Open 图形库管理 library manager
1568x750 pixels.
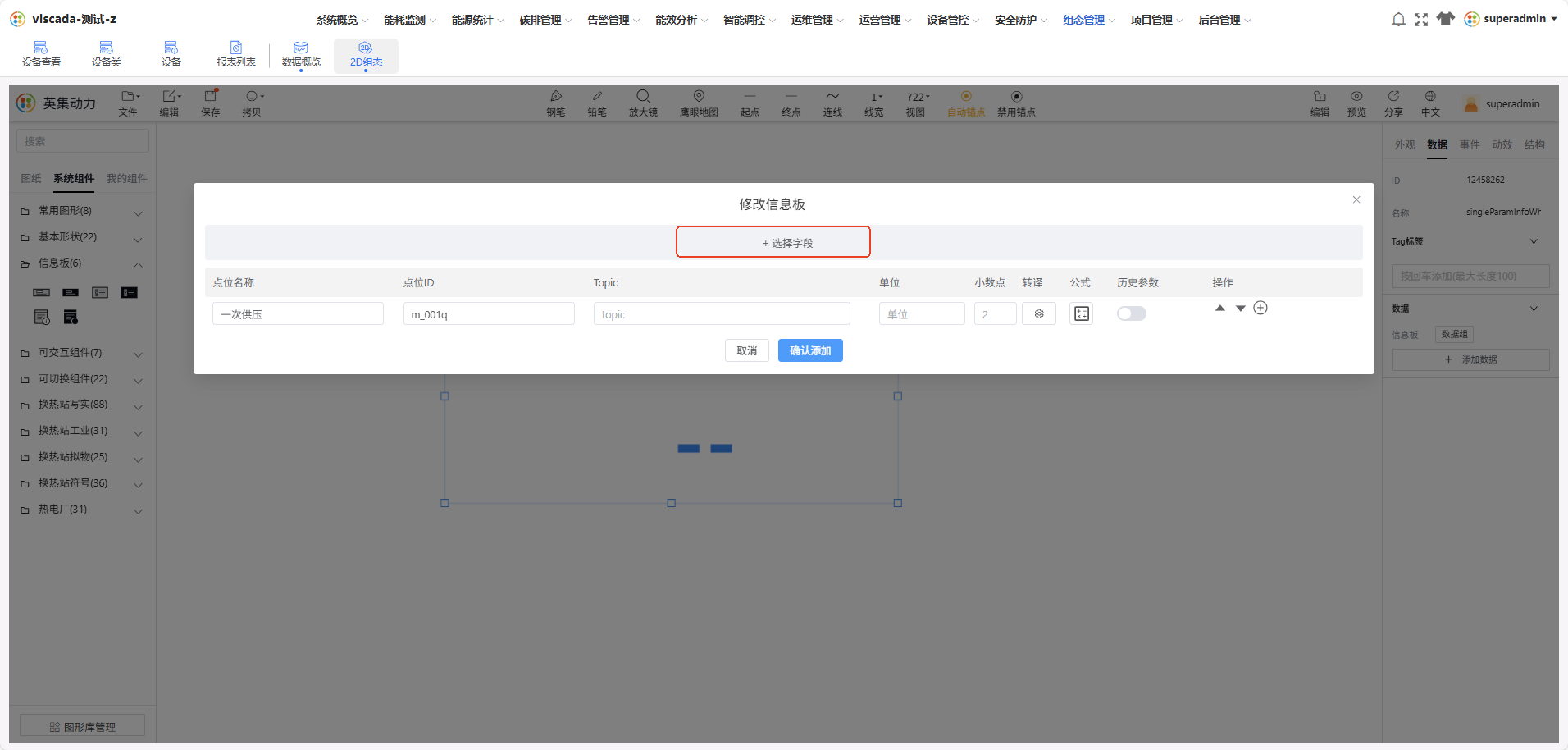82,726
